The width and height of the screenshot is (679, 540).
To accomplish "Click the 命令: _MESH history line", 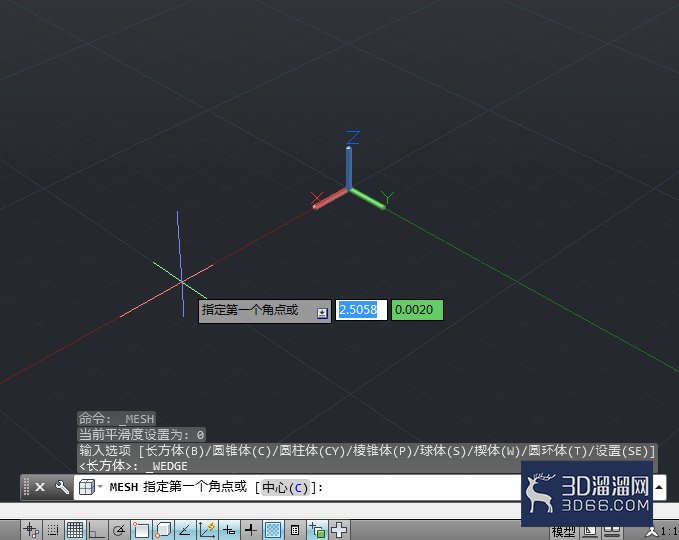I will [116, 419].
